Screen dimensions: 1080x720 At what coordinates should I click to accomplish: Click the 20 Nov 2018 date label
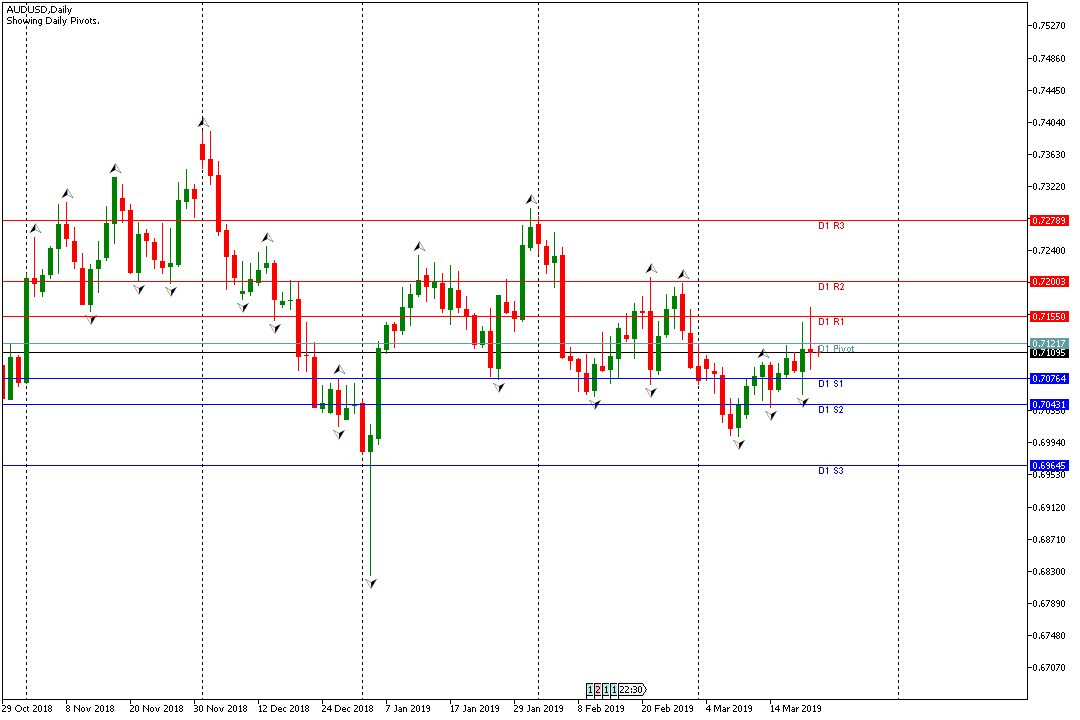[x=156, y=708]
